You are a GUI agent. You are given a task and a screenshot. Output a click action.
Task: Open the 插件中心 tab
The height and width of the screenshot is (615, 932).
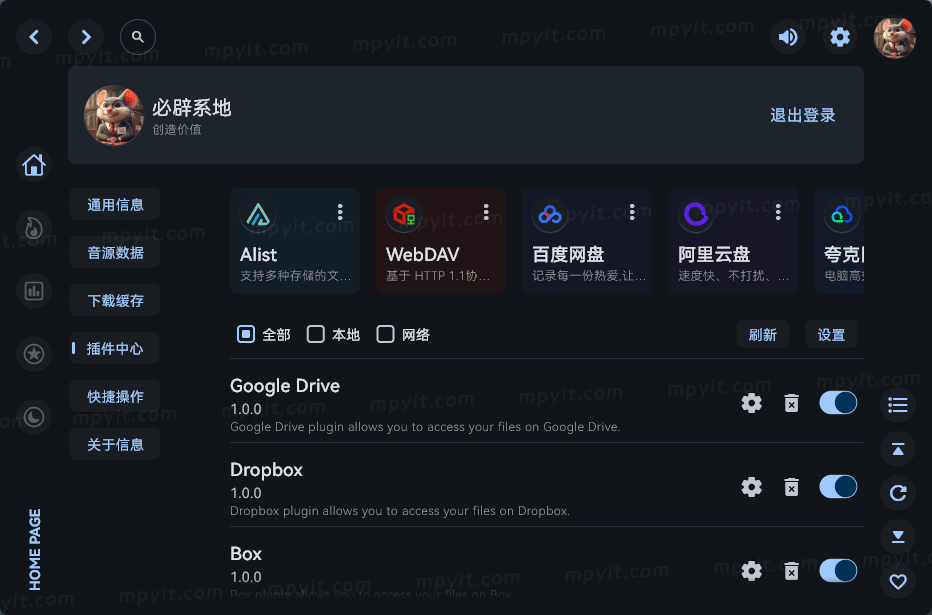tap(115, 348)
